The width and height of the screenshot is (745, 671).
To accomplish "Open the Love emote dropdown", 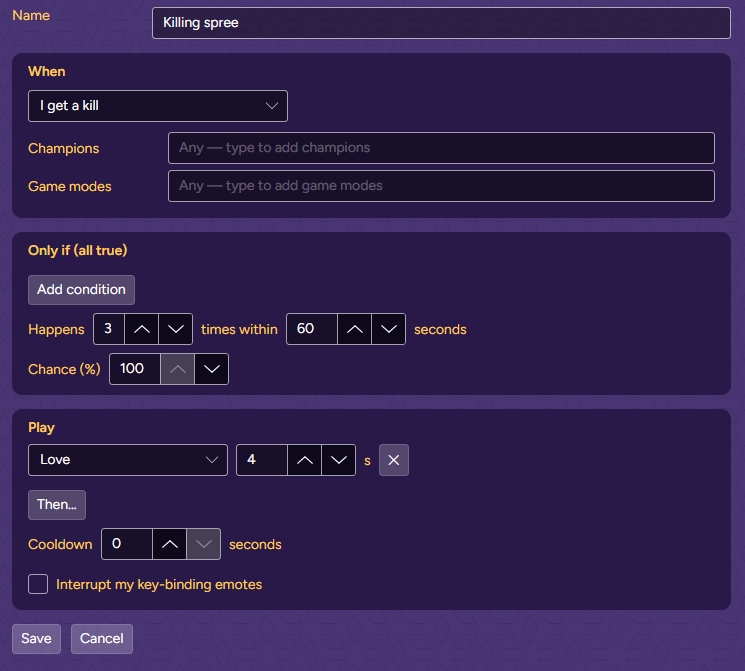I will point(128,460).
